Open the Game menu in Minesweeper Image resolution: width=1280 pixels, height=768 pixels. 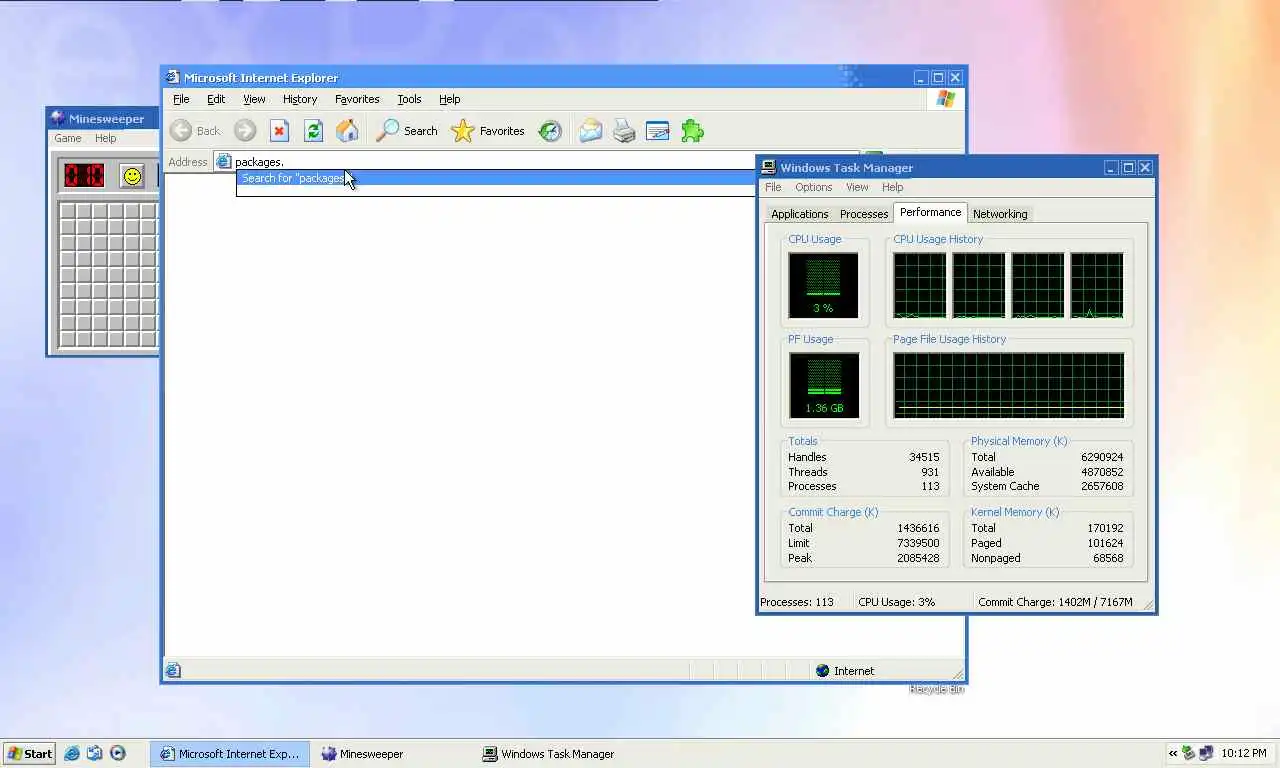(68, 138)
